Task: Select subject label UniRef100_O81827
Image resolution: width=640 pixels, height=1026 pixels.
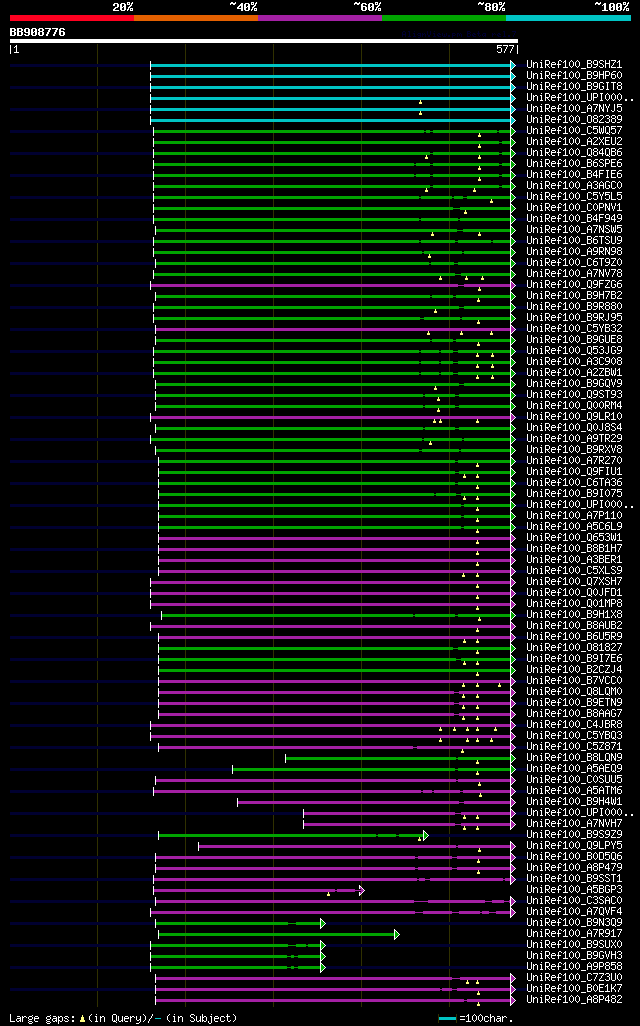Action: (x=574, y=648)
